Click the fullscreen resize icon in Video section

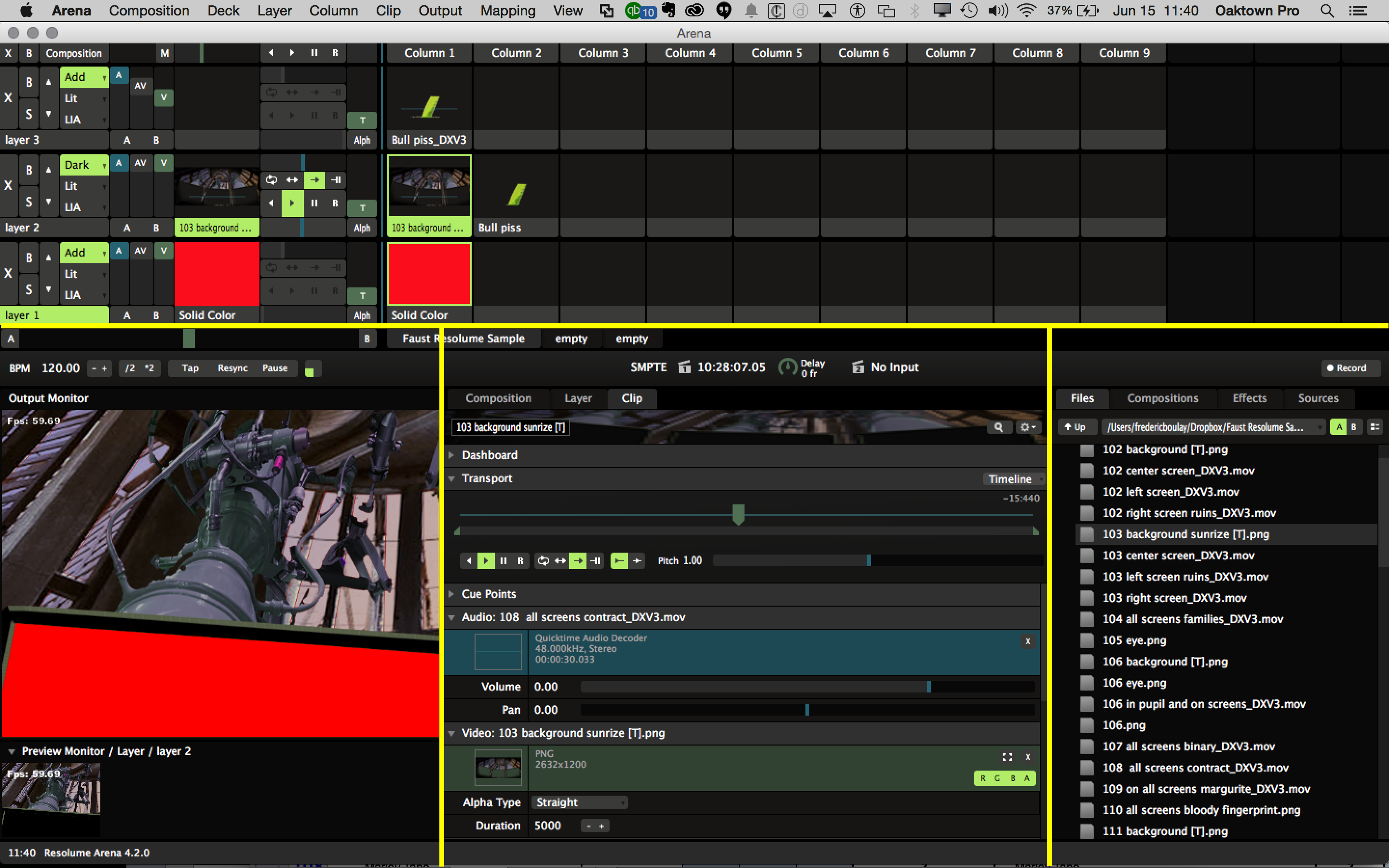click(x=1008, y=757)
